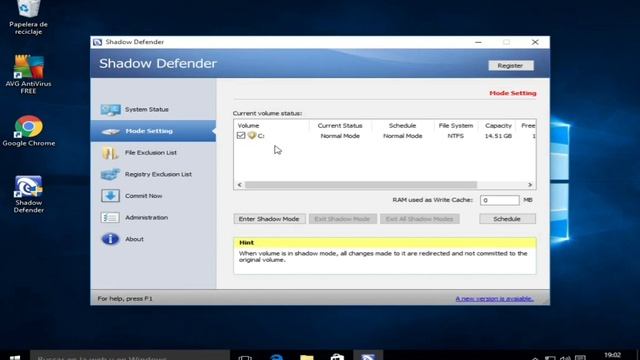
Task: Open the System Status panel icon
Action: pos(110,109)
